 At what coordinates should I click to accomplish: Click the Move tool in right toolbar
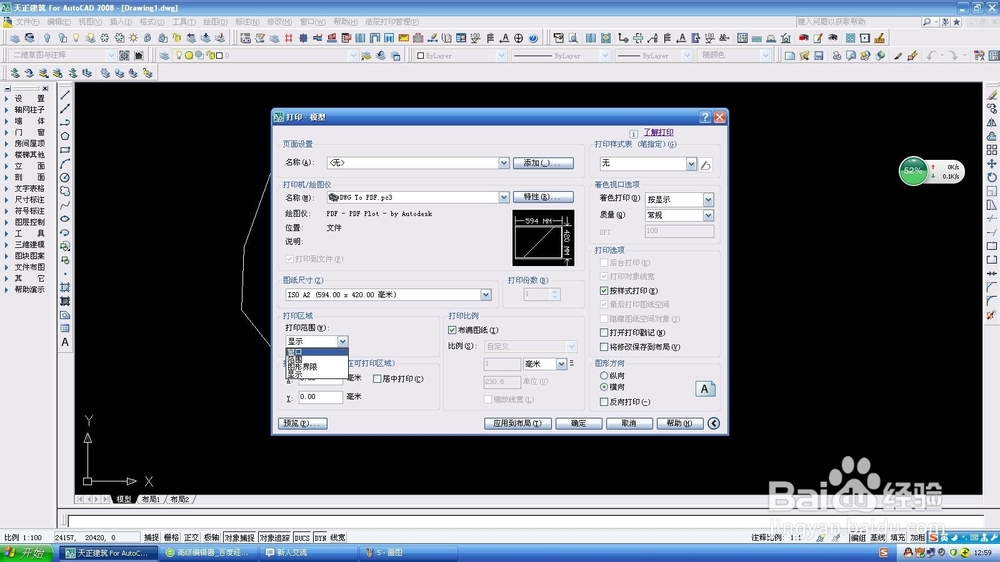[992, 164]
